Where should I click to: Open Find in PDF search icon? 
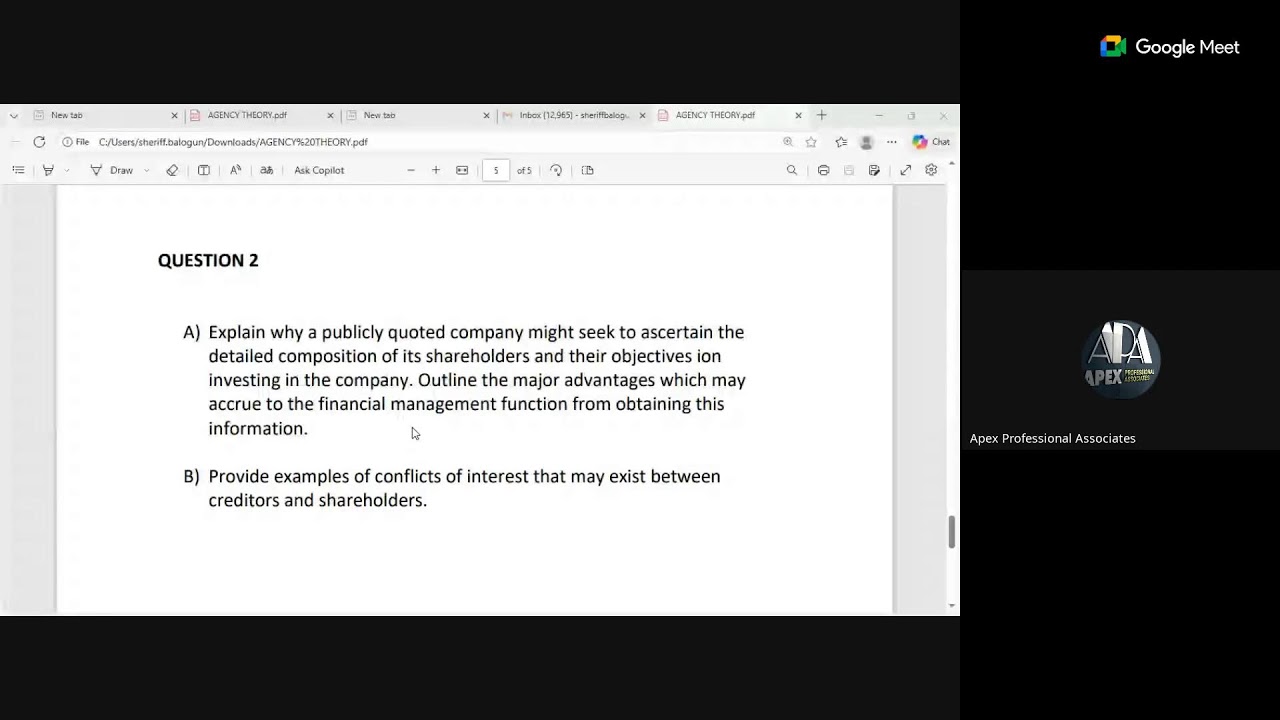(x=792, y=170)
